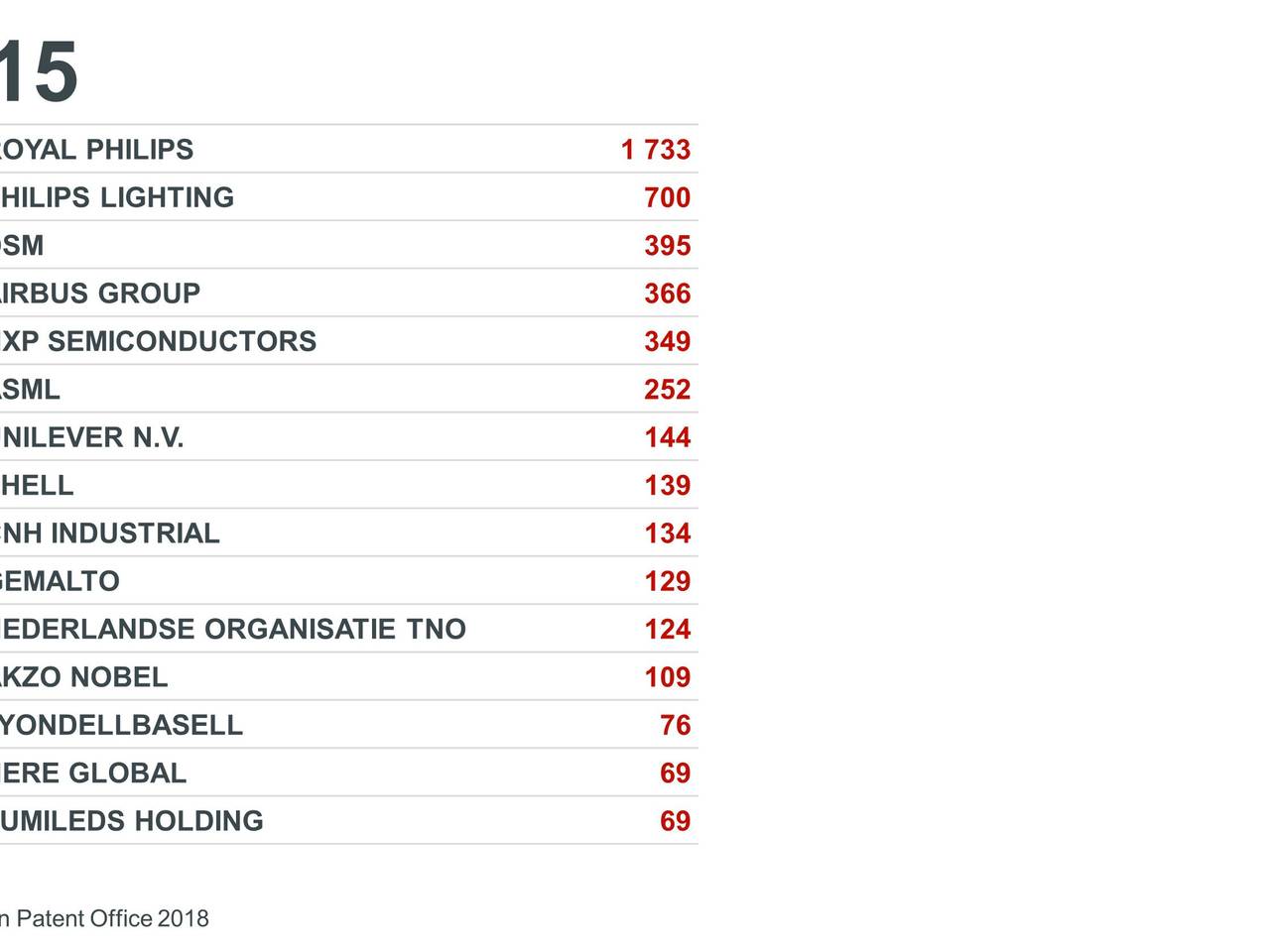
Task: Select the PHILIPS LIGHTING entry
Action: (x=116, y=197)
